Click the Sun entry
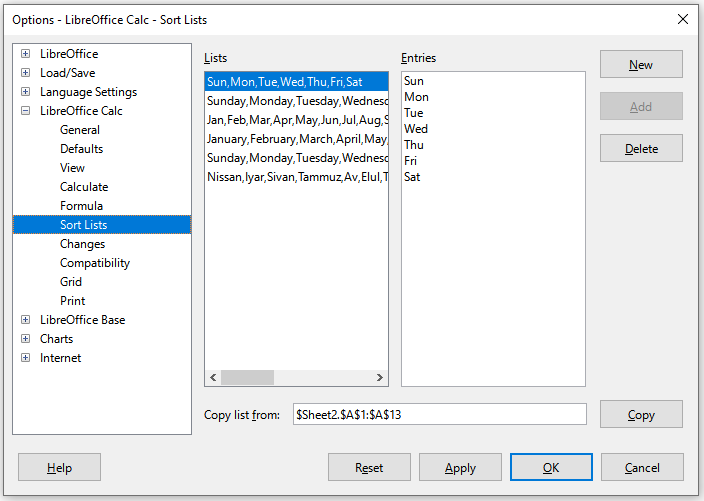 click(414, 81)
